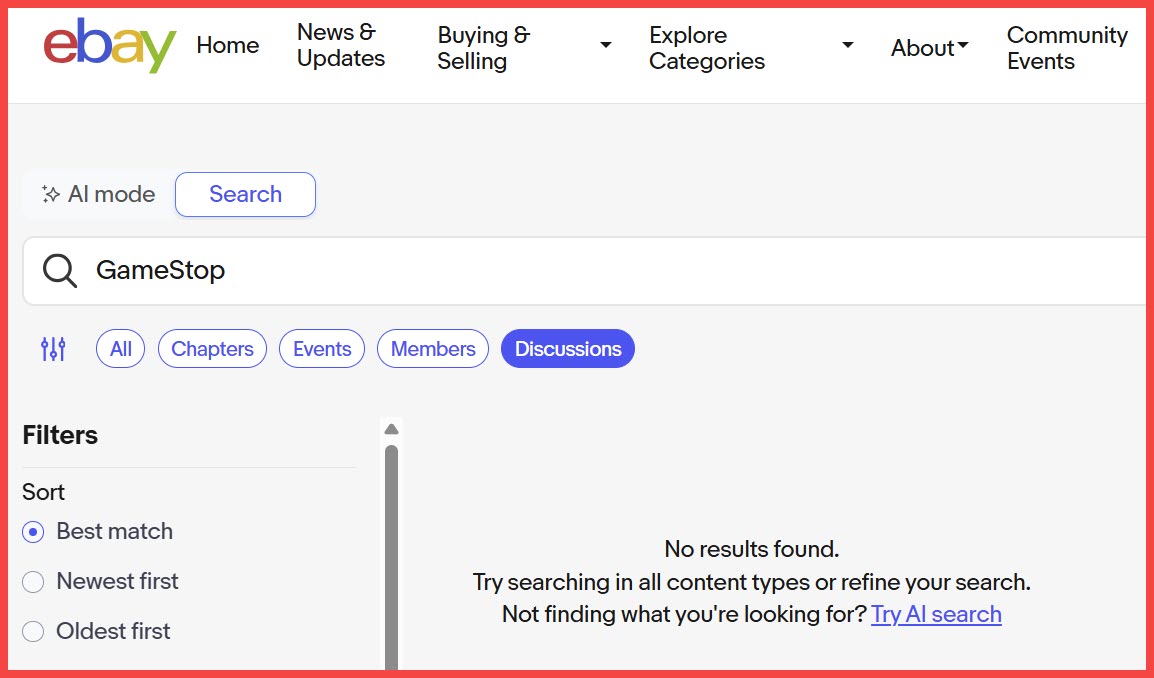Image resolution: width=1154 pixels, height=678 pixels.
Task: Click the filters scrollbar up arrow
Action: [392, 429]
